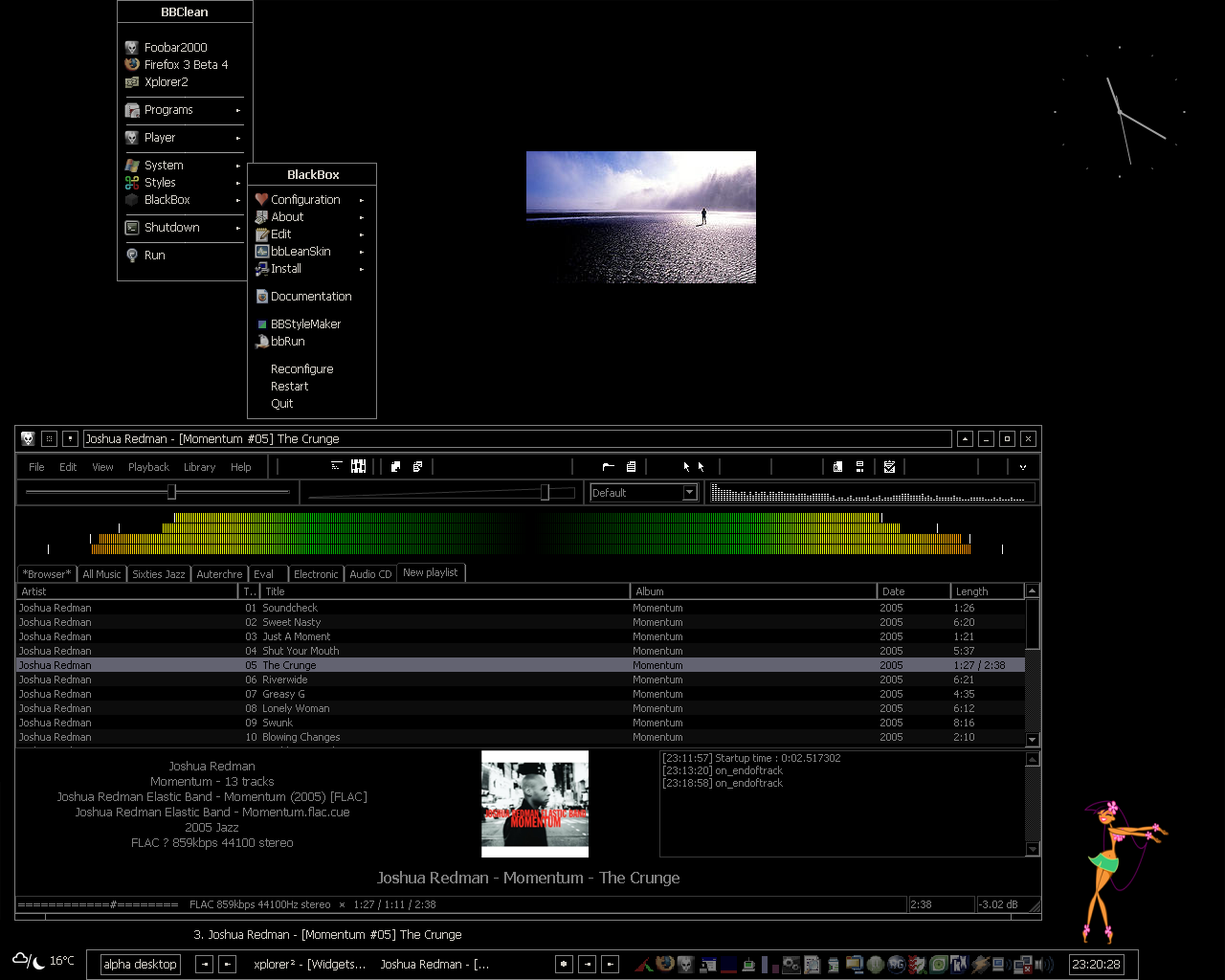The height and width of the screenshot is (980, 1225).
Task: Open the Default preset dropdown
Action: click(x=689, y=492)
